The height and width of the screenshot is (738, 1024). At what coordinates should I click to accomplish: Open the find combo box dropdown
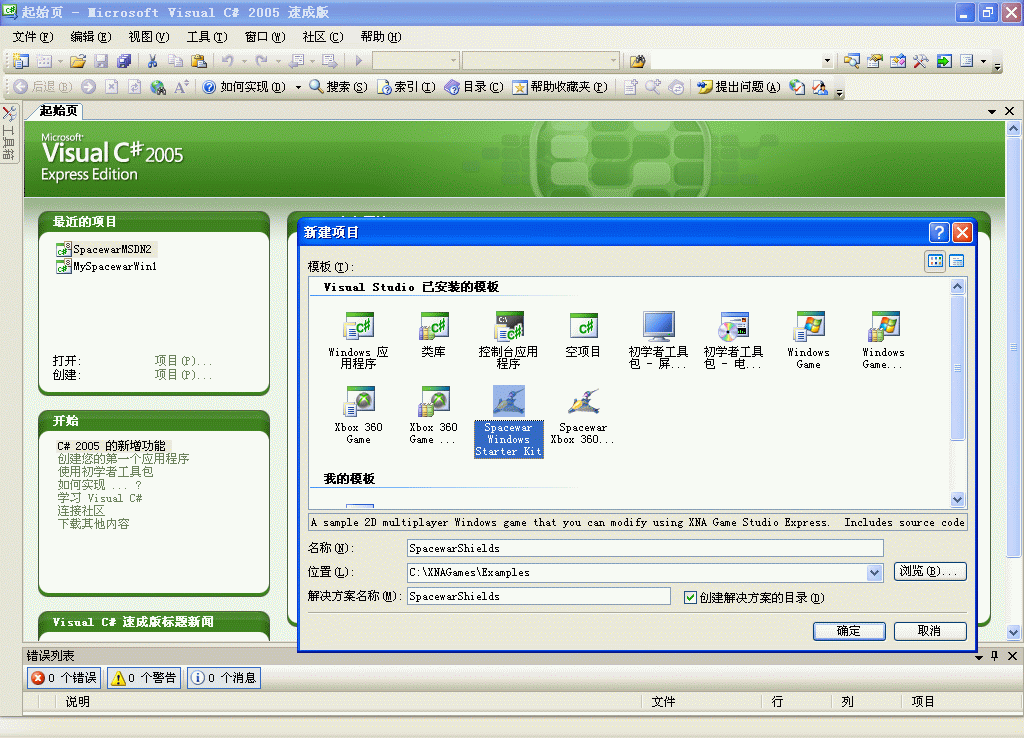[827, 61]
